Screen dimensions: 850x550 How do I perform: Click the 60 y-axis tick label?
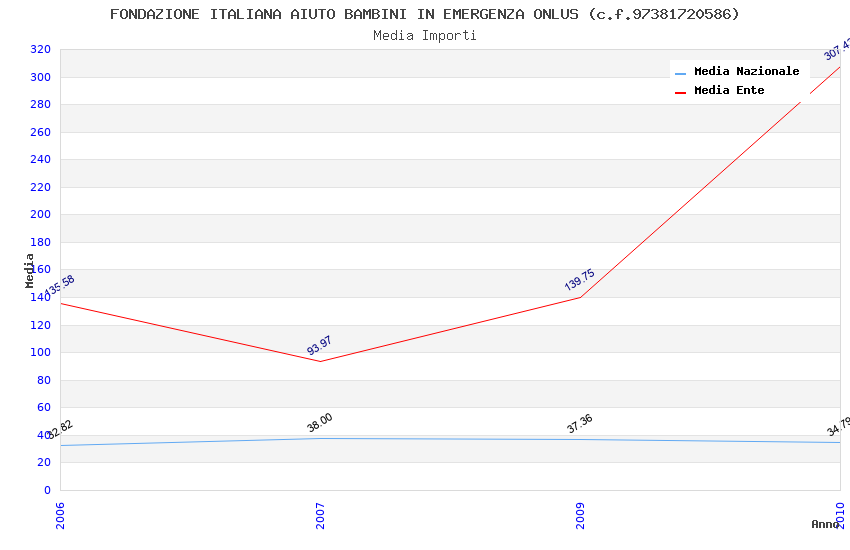click(x=44, y=407)
